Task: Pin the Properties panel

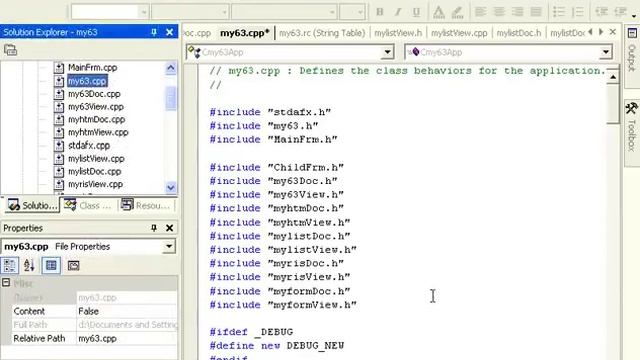Action: click(x=154, y=228)
